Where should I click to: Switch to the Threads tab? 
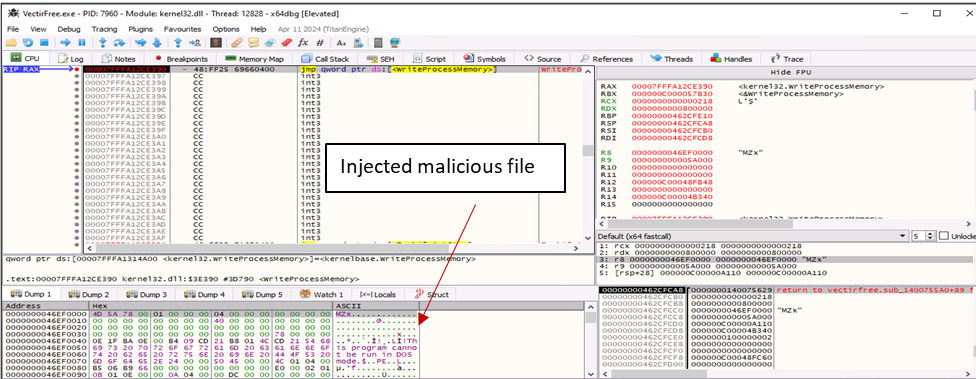(672, 58)
